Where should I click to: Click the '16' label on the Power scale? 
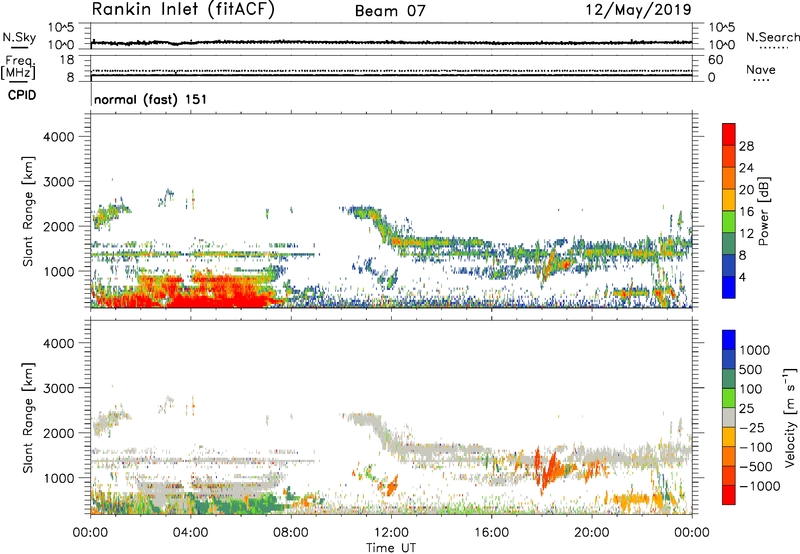tap(746, 212)
